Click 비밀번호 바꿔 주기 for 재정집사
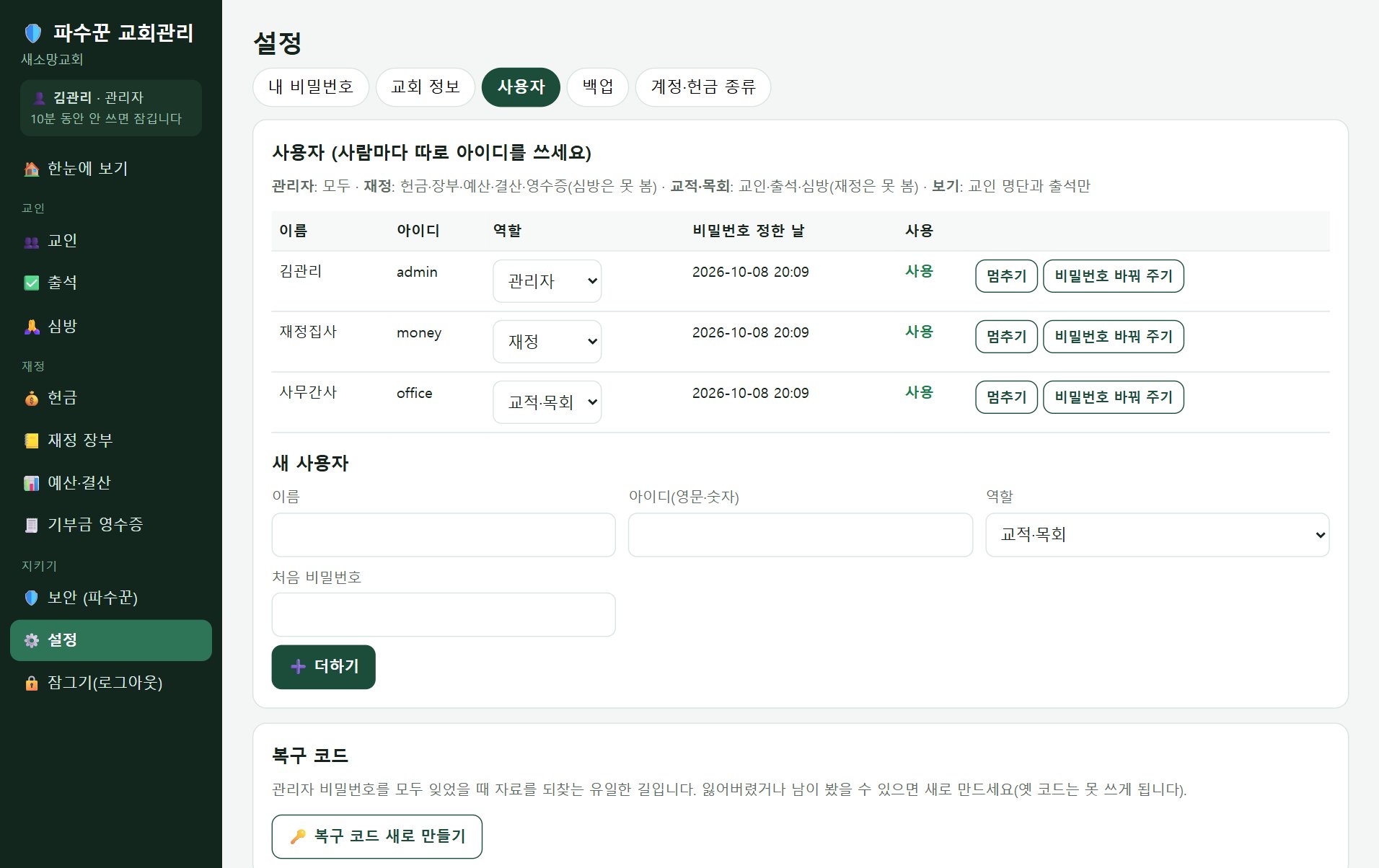The height and width of the screenshot is (868, 1379). tap(1114, 337)
